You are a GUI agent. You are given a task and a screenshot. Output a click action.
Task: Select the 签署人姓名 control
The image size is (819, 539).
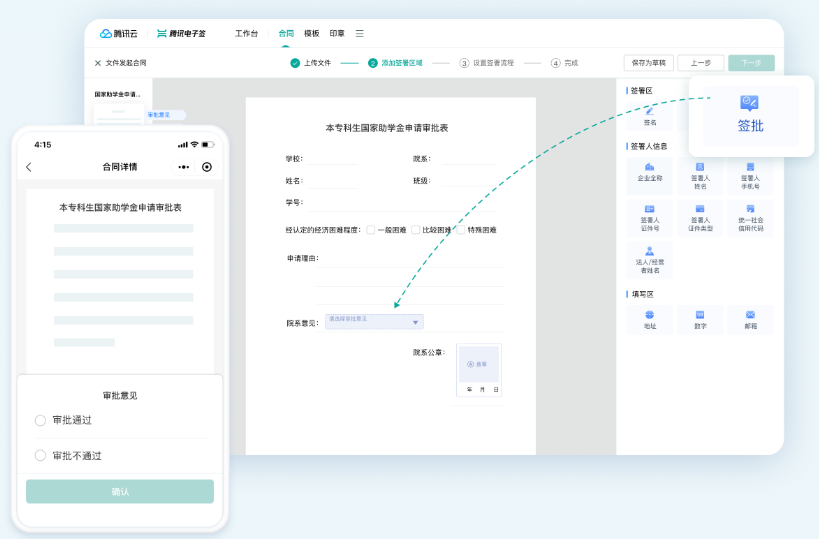pos(700,175)
